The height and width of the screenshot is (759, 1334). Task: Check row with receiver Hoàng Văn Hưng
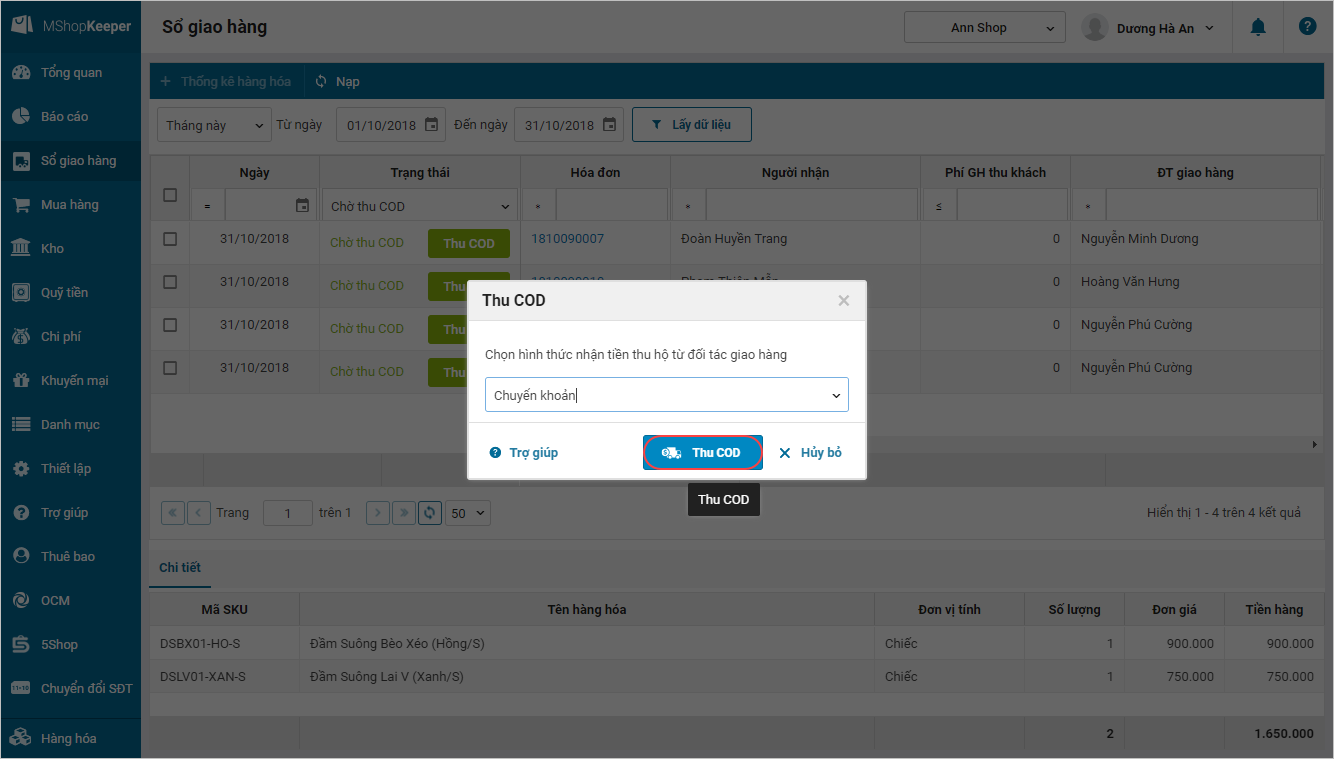170,282
